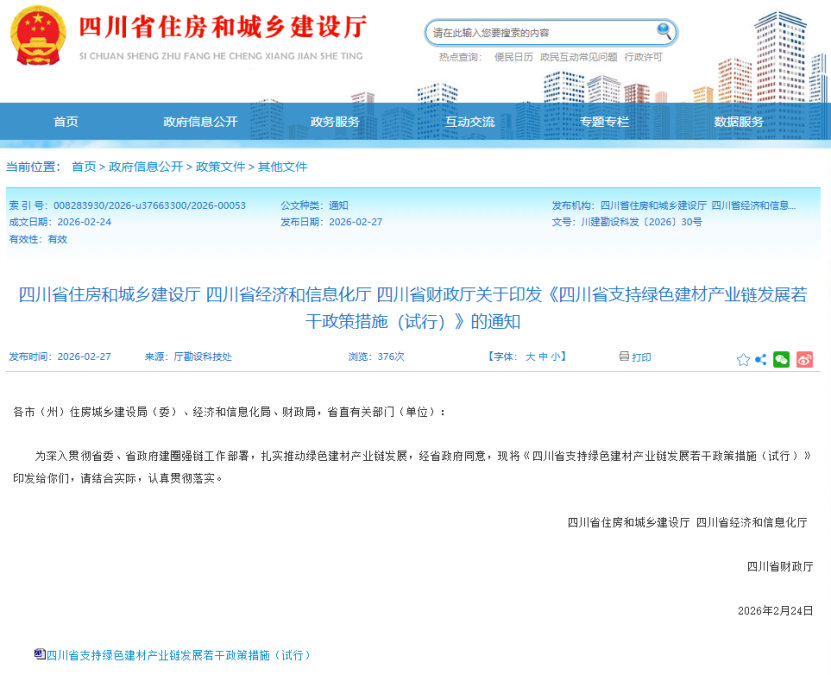Click the favorite star icon
Screen dimensions: 831x675
click(x=743, y=359)
